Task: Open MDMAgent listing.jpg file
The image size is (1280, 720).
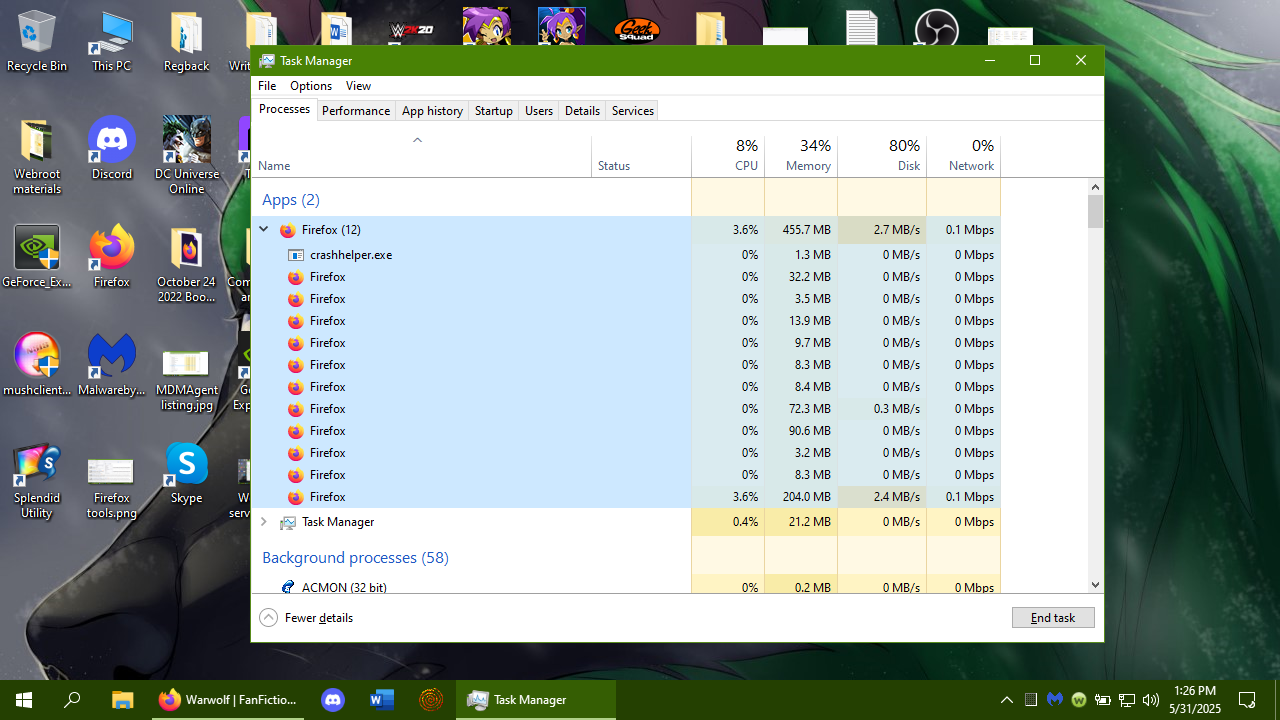Action: [x=187, y=379]
